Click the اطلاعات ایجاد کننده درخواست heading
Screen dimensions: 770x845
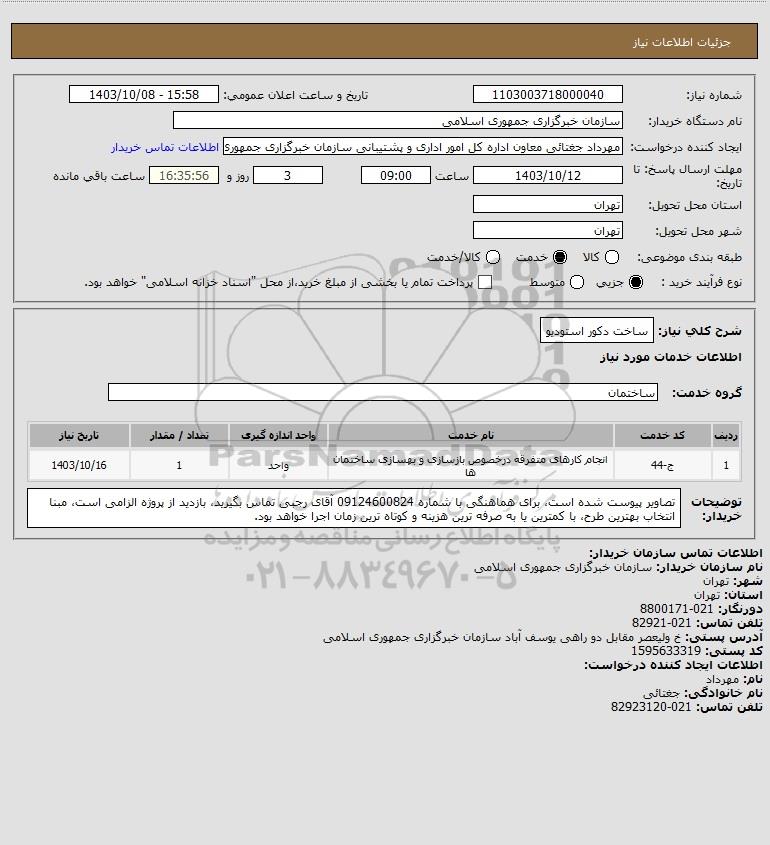pyautogui.click(x=674, y=665)
